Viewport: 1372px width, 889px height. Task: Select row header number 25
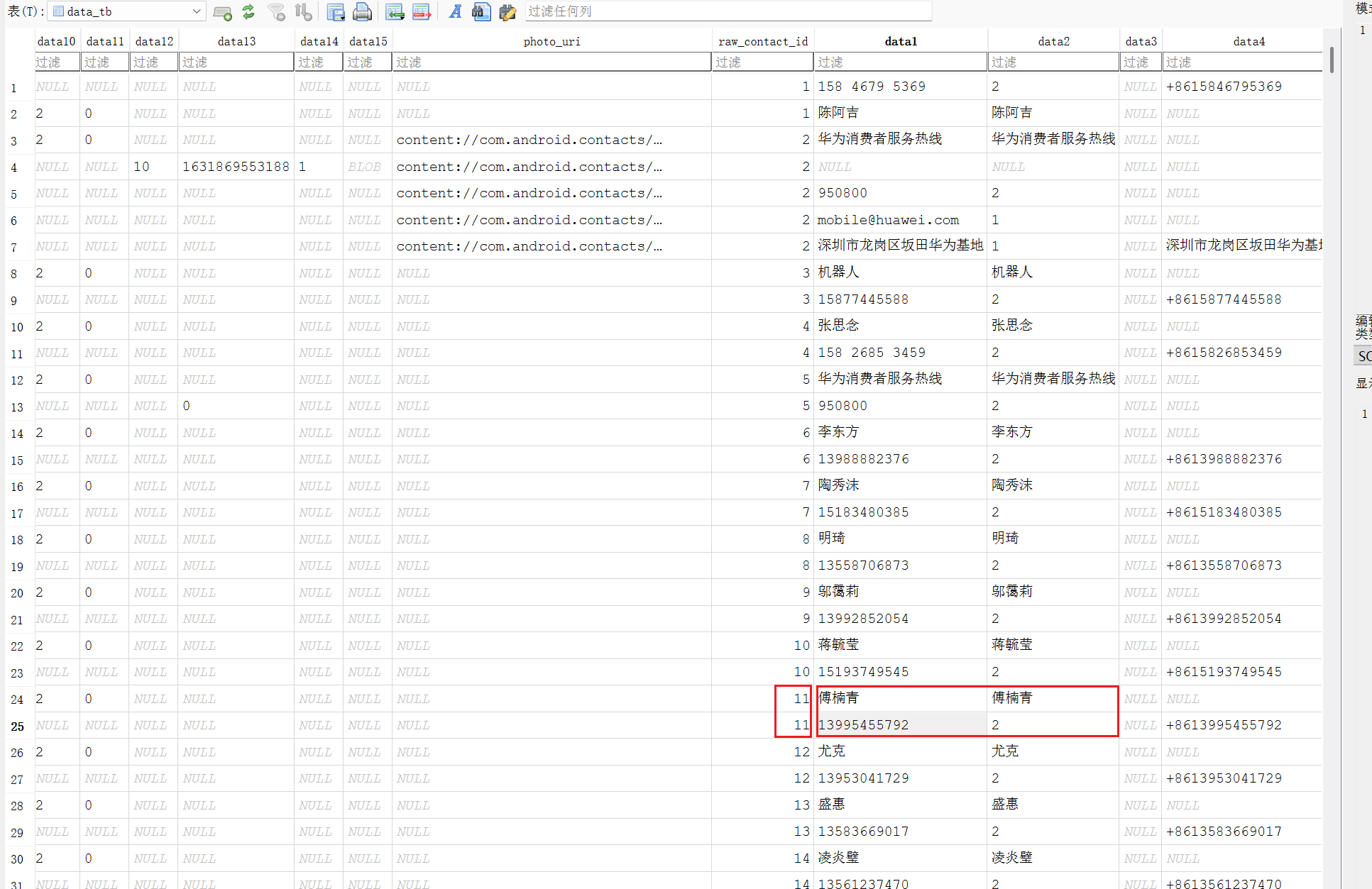17,726
